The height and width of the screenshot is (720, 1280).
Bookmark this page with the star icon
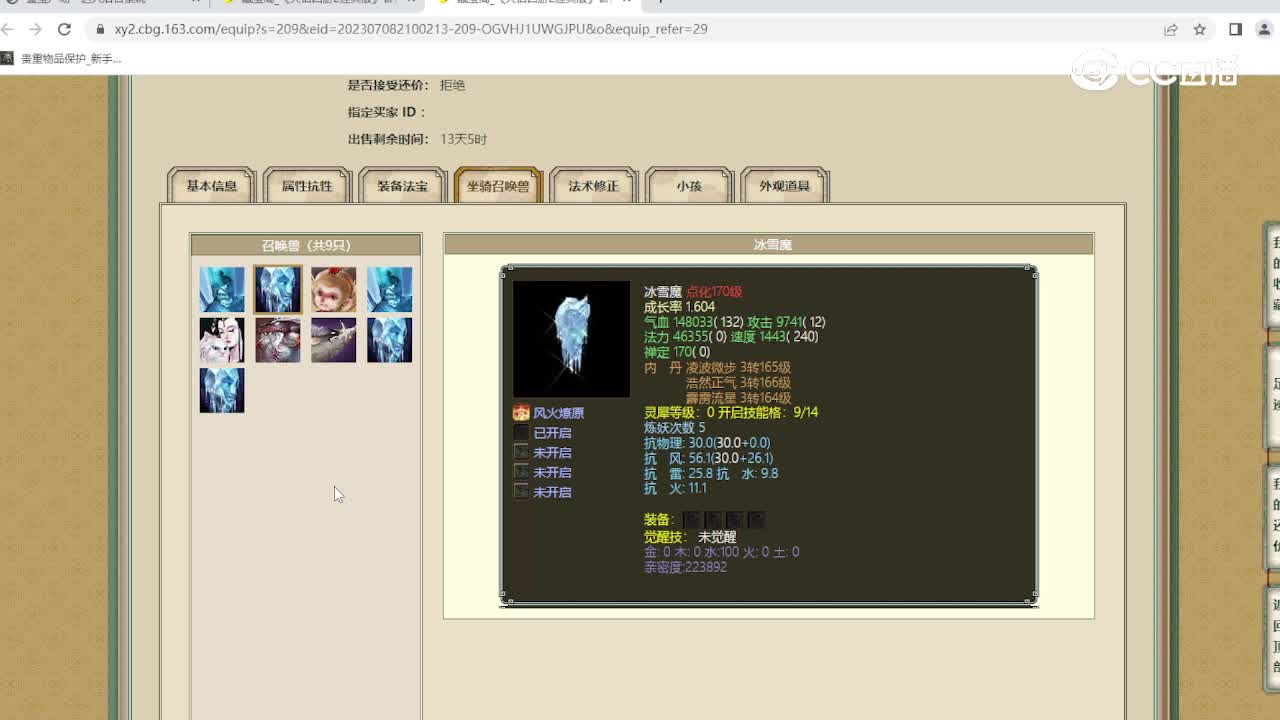pyautogui.click(x=1200, y=29)
